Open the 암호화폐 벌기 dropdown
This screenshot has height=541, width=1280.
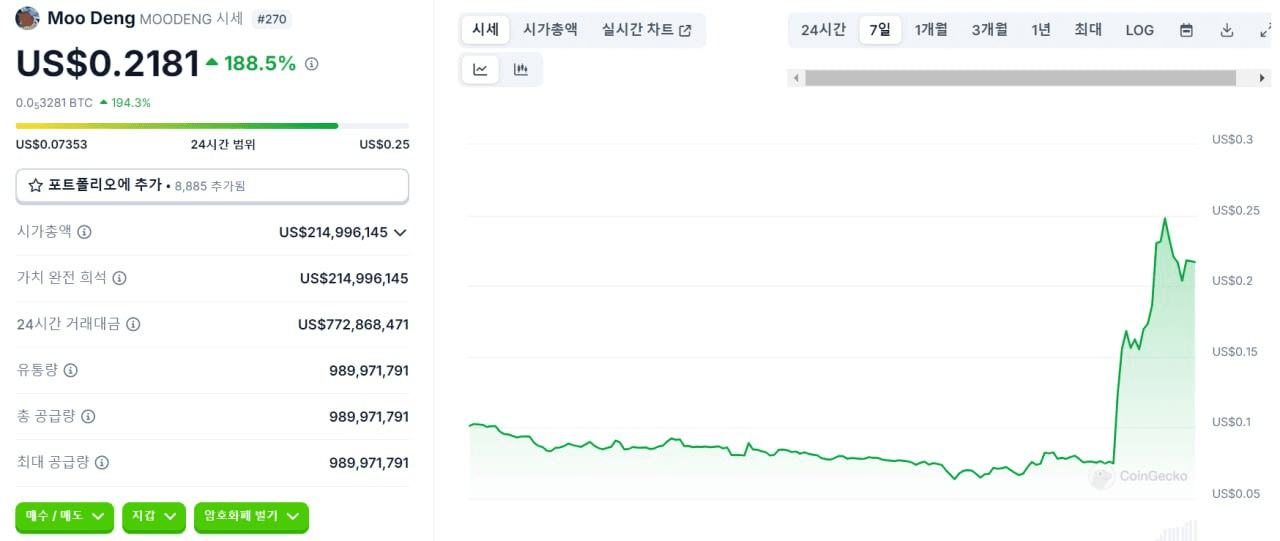click(251, 516)
